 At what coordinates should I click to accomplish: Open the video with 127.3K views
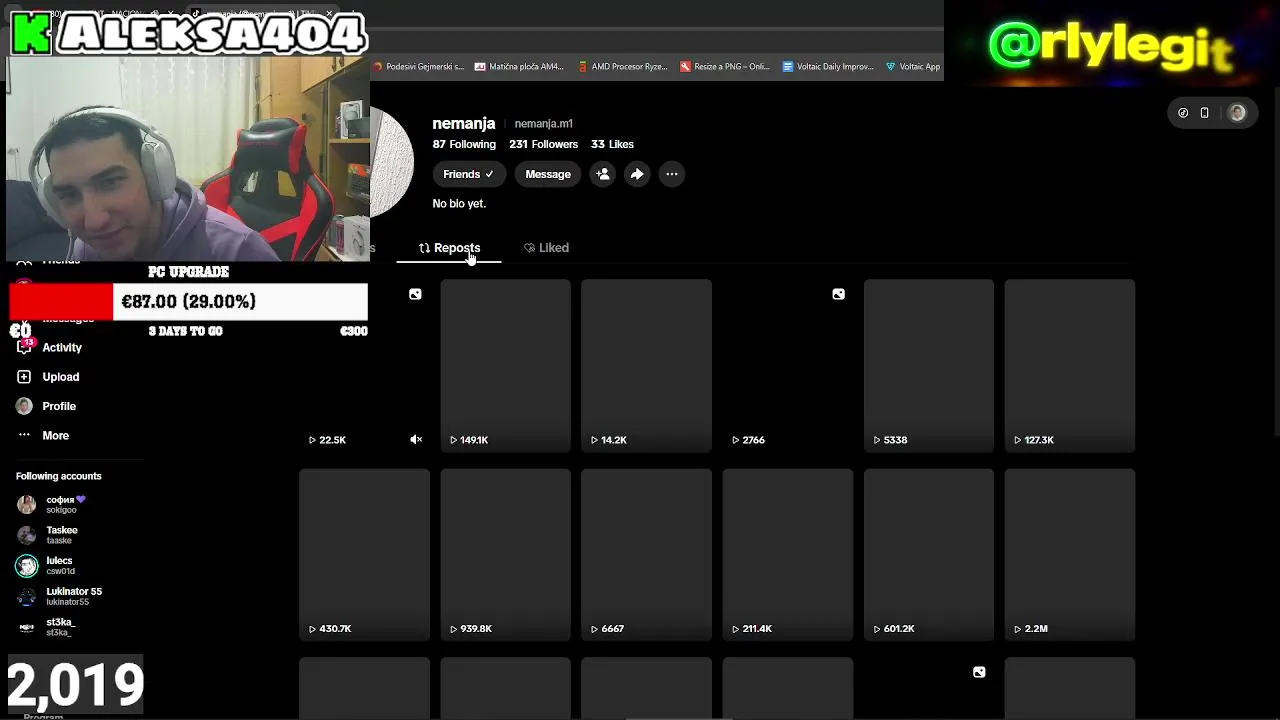tap(1070, 365)
